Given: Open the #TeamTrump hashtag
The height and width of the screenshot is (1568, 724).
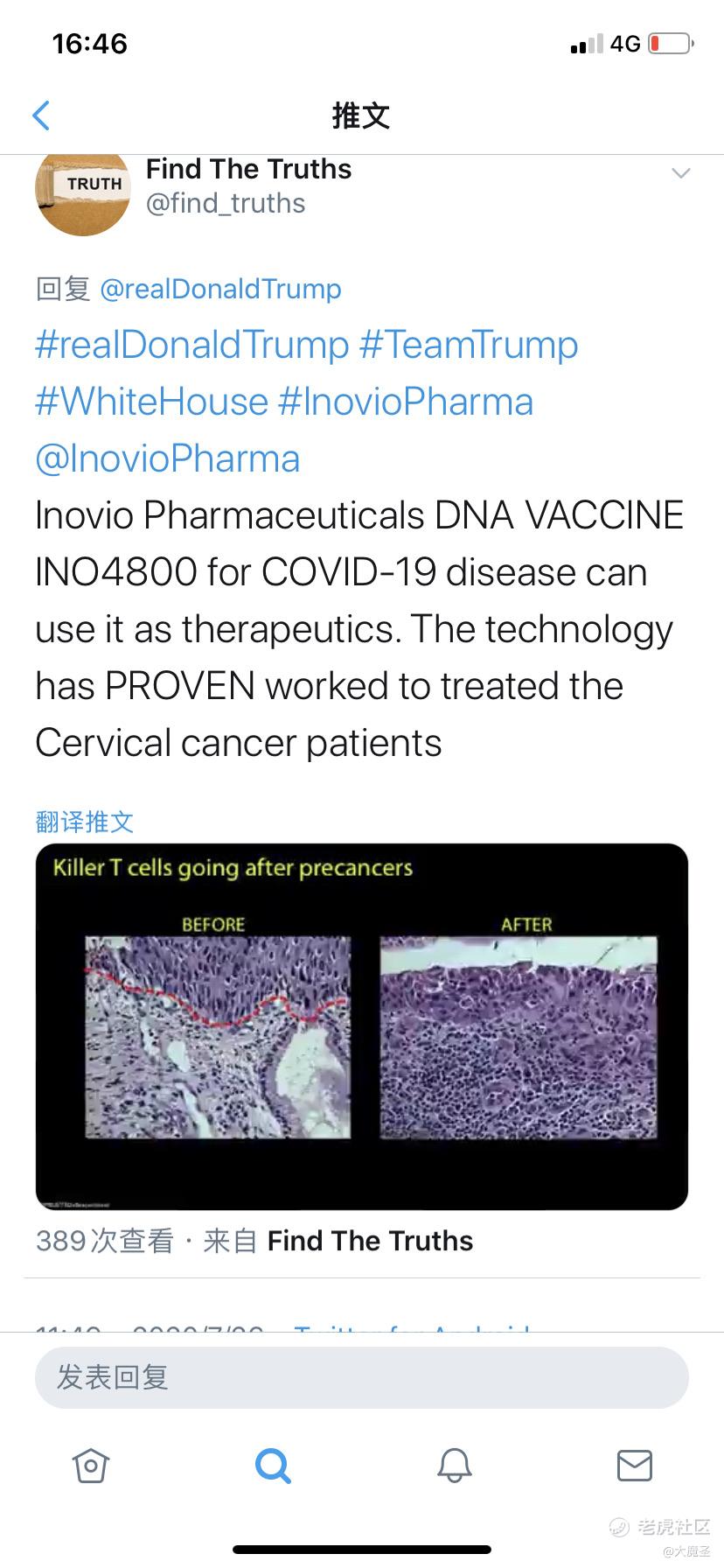Looking at the screenshot, I should pyautogui.click(x=469, y=345).
